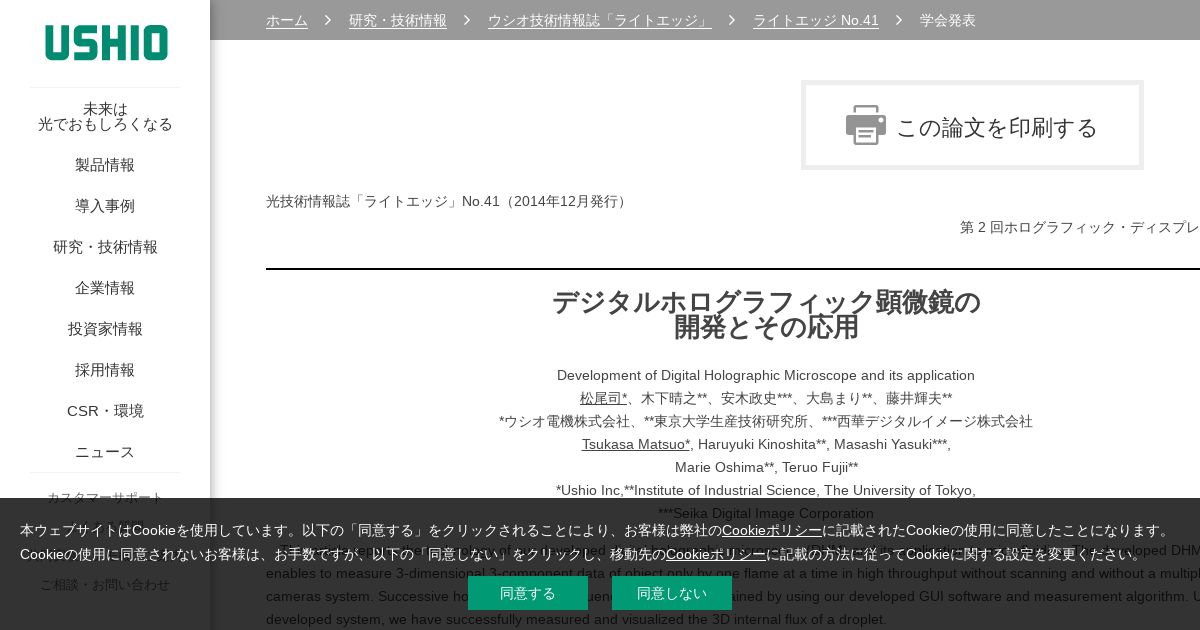Open the 研究・技術情報 breadcrumb link
The image size is (1200, 630).
point(398,20)
